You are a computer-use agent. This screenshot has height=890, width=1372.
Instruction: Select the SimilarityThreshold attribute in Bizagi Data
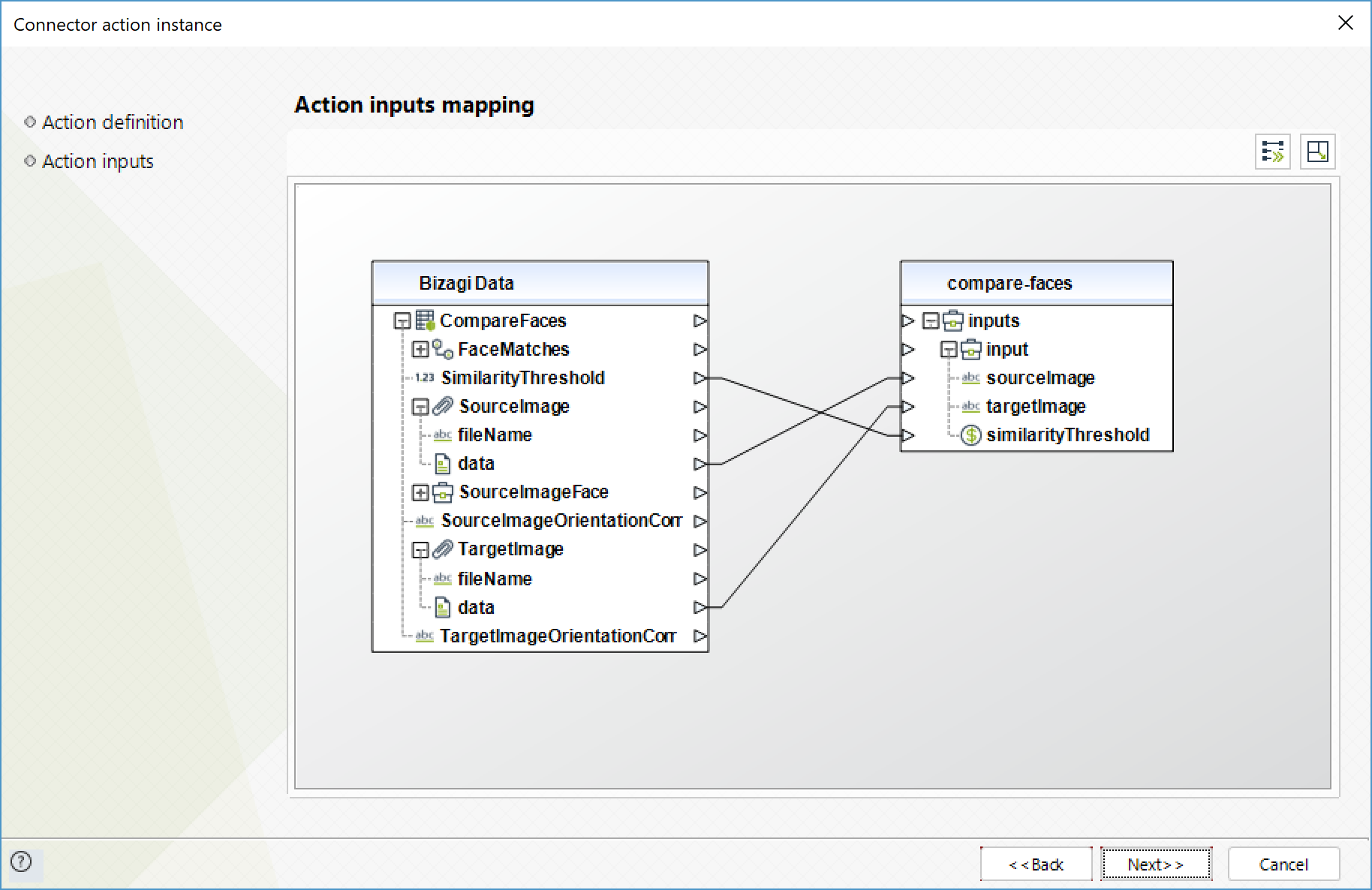tap(522, 378)
